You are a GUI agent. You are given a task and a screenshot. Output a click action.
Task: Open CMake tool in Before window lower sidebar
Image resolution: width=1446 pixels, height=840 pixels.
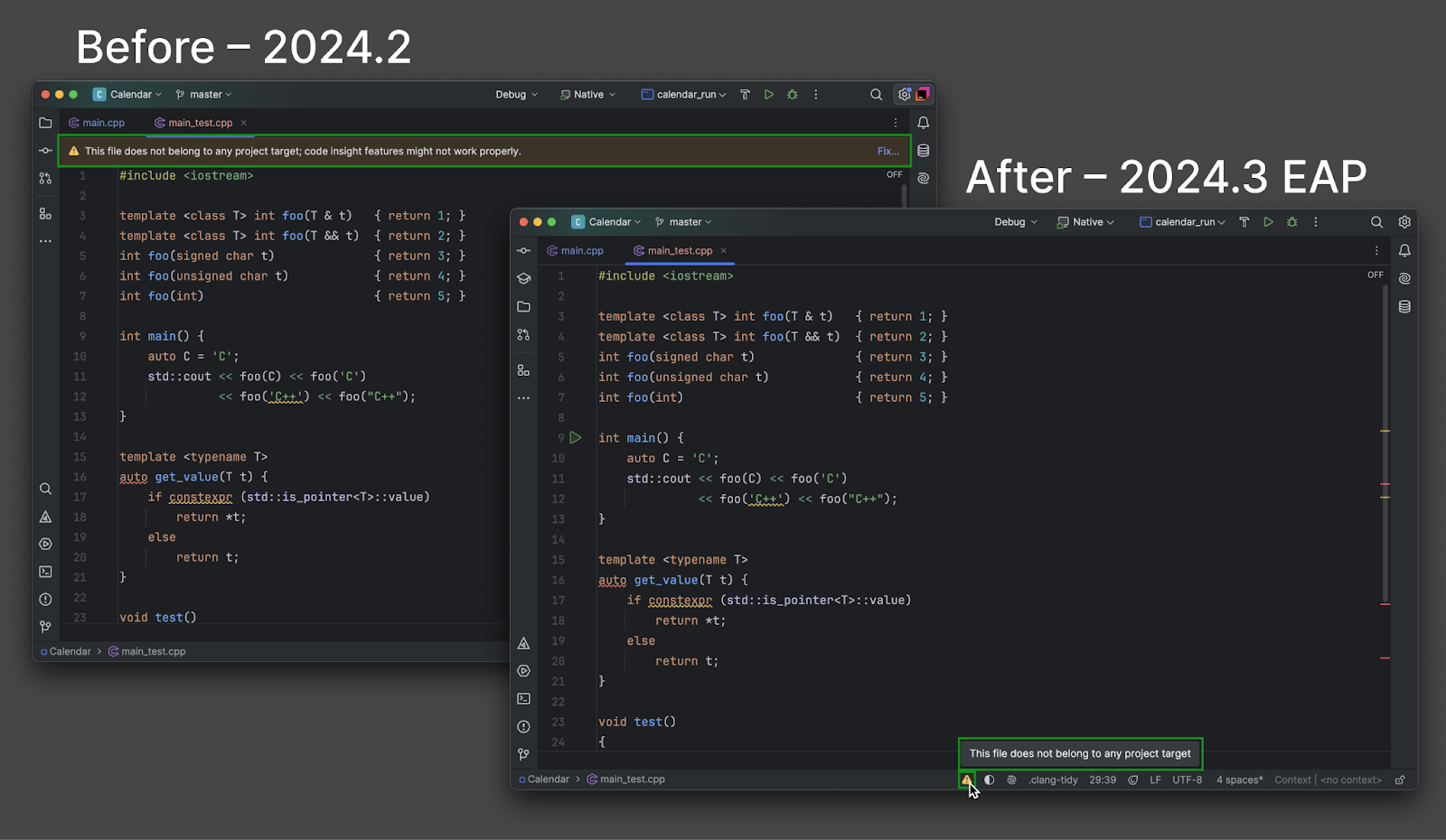(x=45, y=517)
